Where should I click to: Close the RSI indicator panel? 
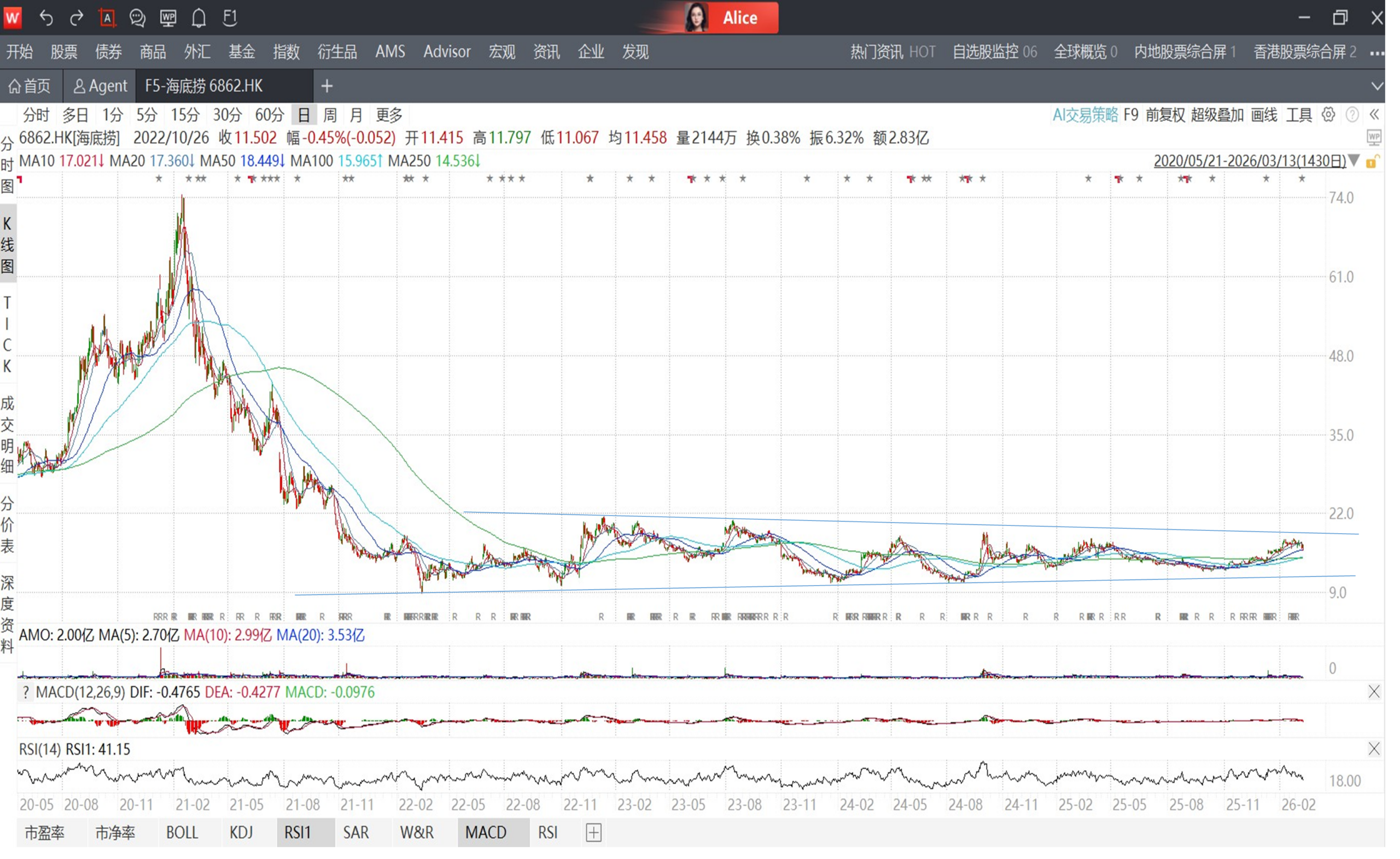(1373, 749)
